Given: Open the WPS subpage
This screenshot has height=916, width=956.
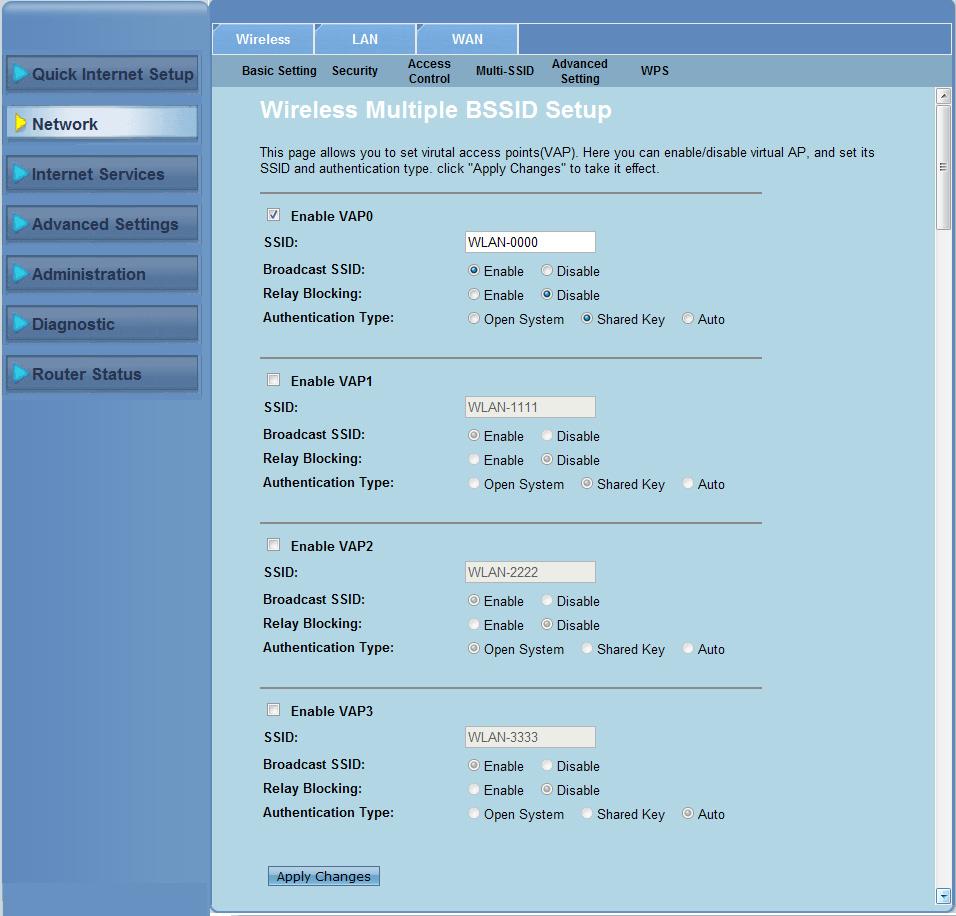Looking at the screenshot, I should click(655, 71).
